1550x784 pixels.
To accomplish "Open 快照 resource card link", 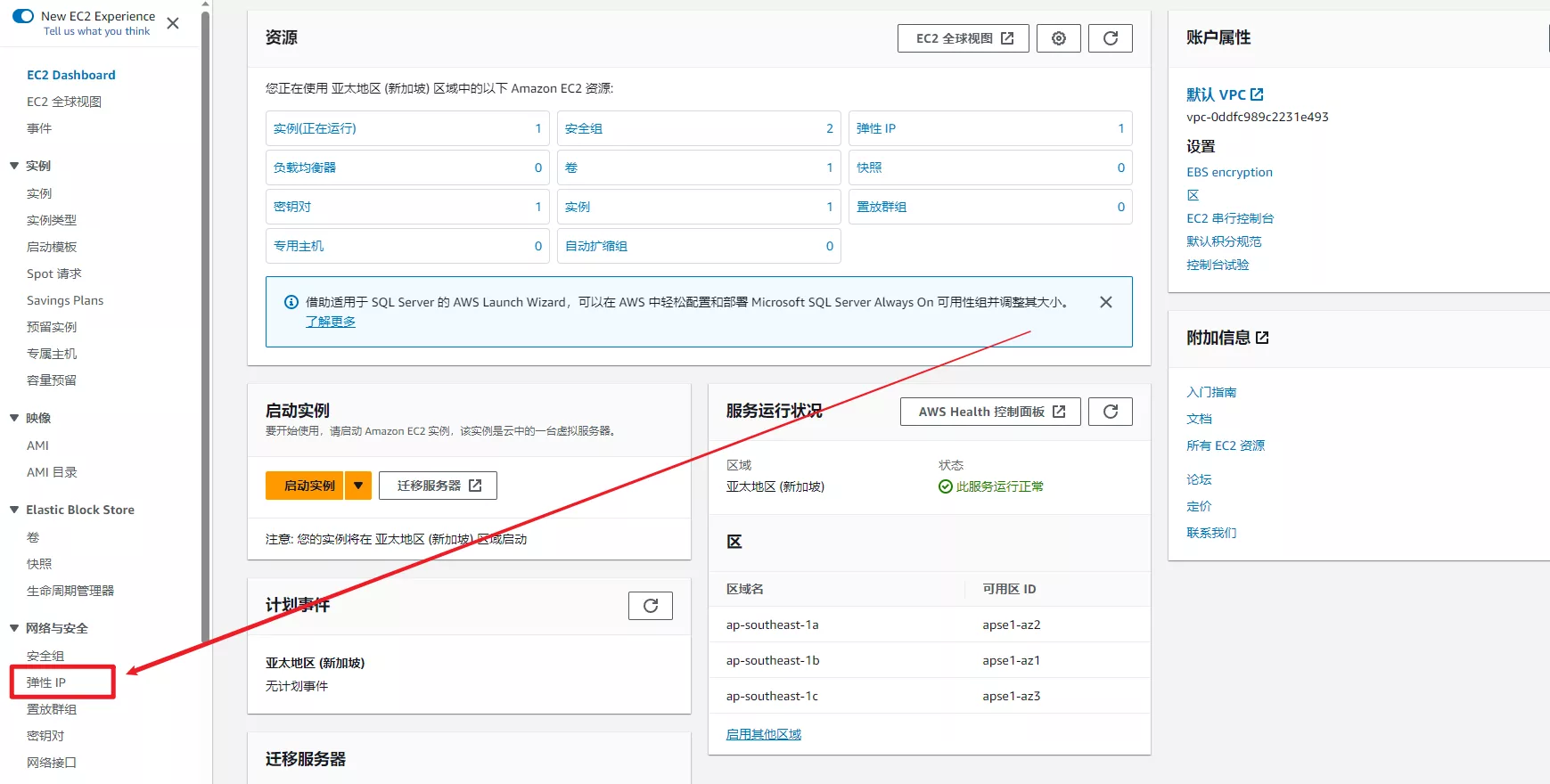I will click(869, 167).
